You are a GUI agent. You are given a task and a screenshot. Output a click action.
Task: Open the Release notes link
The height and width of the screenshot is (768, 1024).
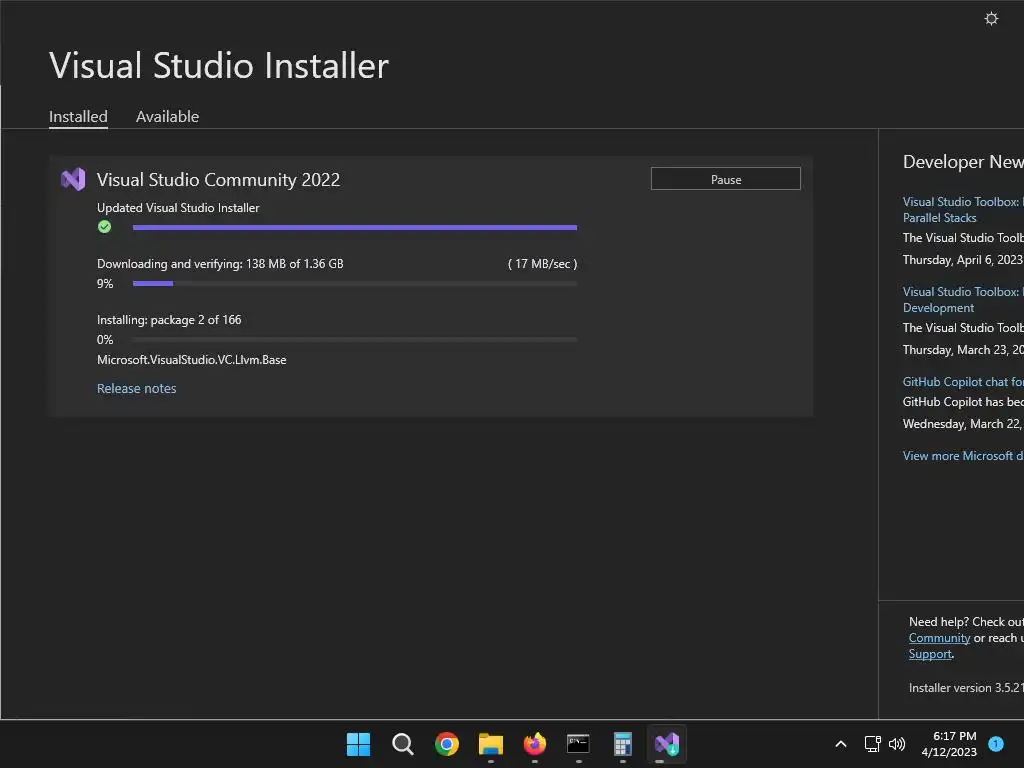tap(136, 388)
